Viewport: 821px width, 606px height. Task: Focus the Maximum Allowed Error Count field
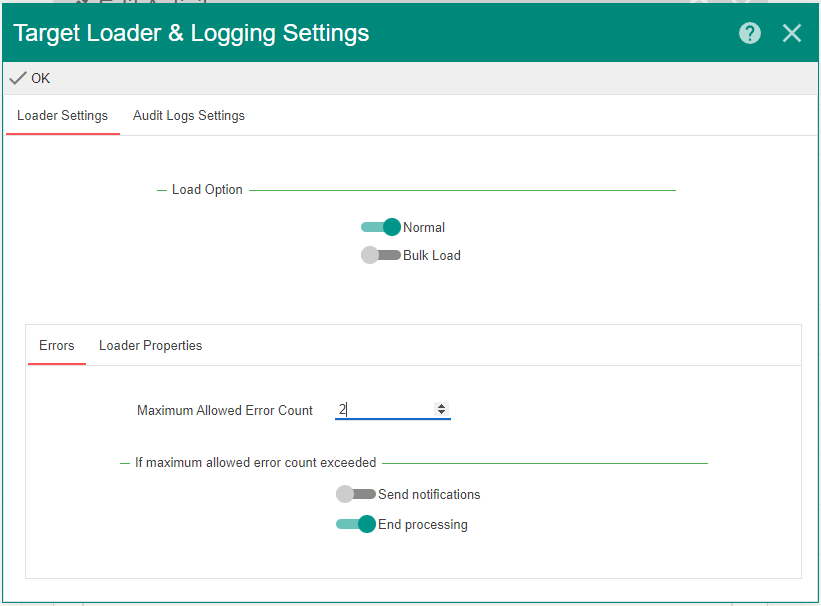click(385, 409)
